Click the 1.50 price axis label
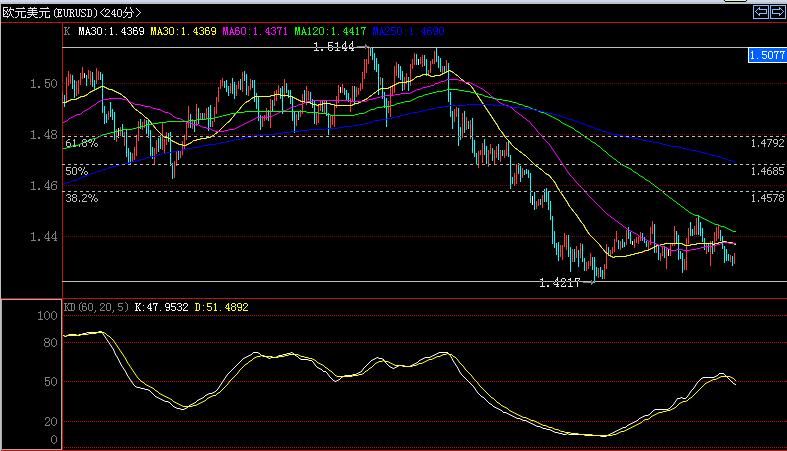Viewport: 787px width, 451px height. point(44,83)
